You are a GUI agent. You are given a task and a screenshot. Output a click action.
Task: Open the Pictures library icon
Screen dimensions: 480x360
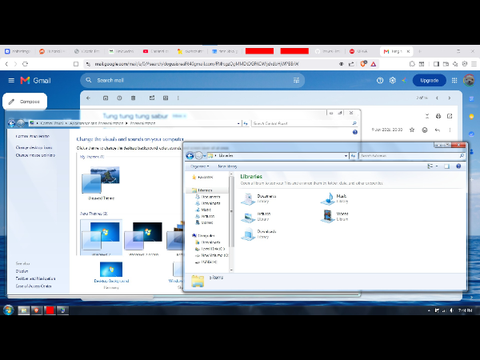click(248, 217)
